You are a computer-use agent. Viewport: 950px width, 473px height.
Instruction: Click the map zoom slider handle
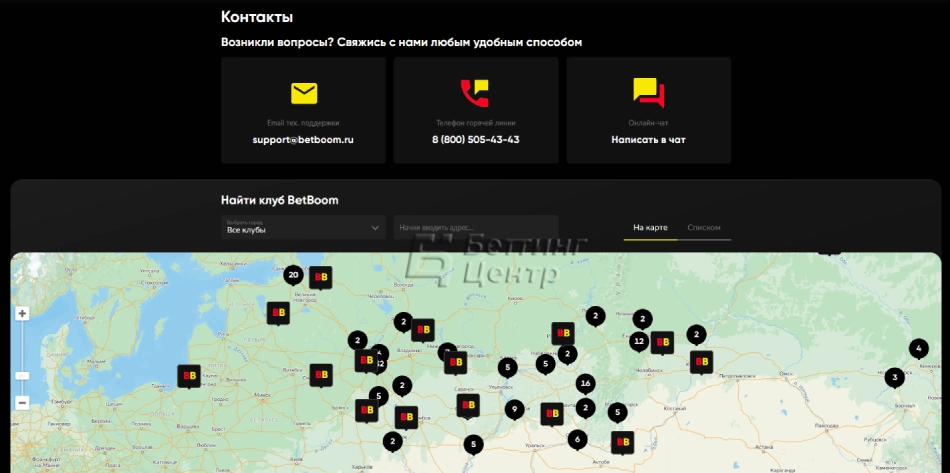[x=22, y=376]
